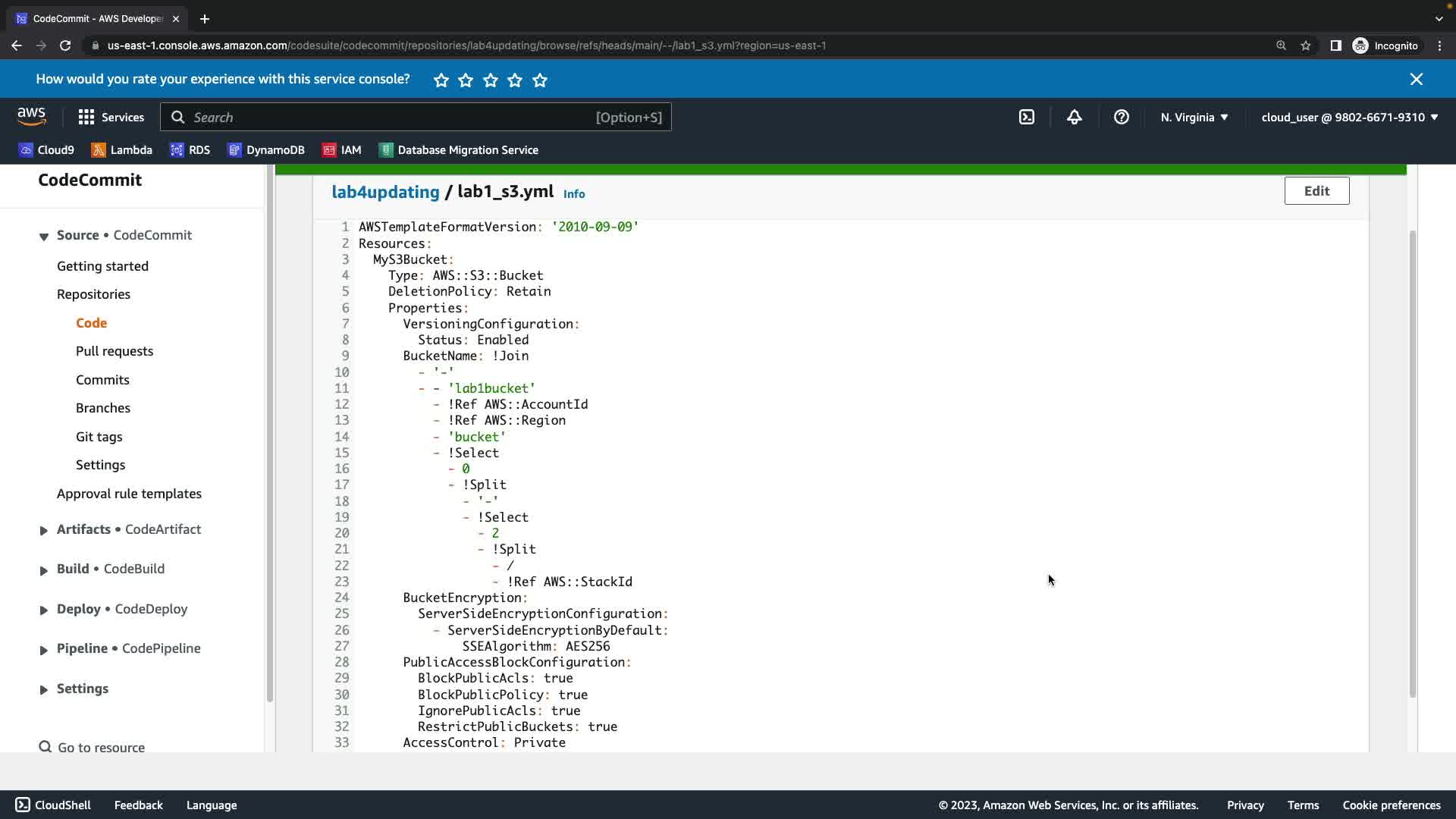Screen dimensions: 1456x819
Task: Rate the console five stars
Action: click(x=540, y=80)
